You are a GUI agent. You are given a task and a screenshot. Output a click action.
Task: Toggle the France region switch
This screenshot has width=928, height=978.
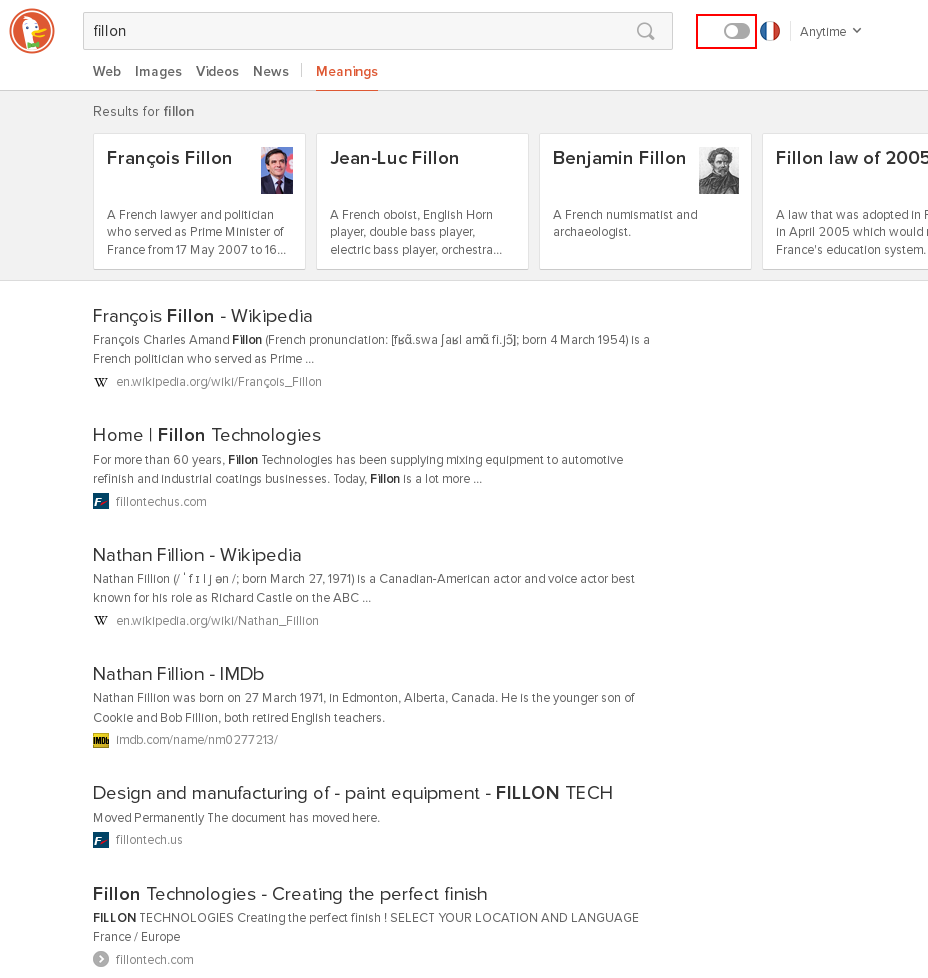737,31
